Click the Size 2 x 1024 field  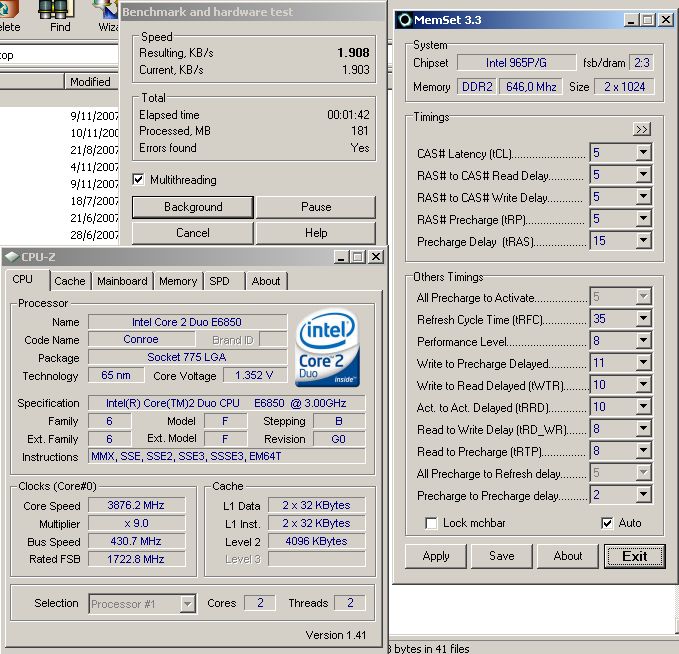pyautogui.click(x=624, y=87)
